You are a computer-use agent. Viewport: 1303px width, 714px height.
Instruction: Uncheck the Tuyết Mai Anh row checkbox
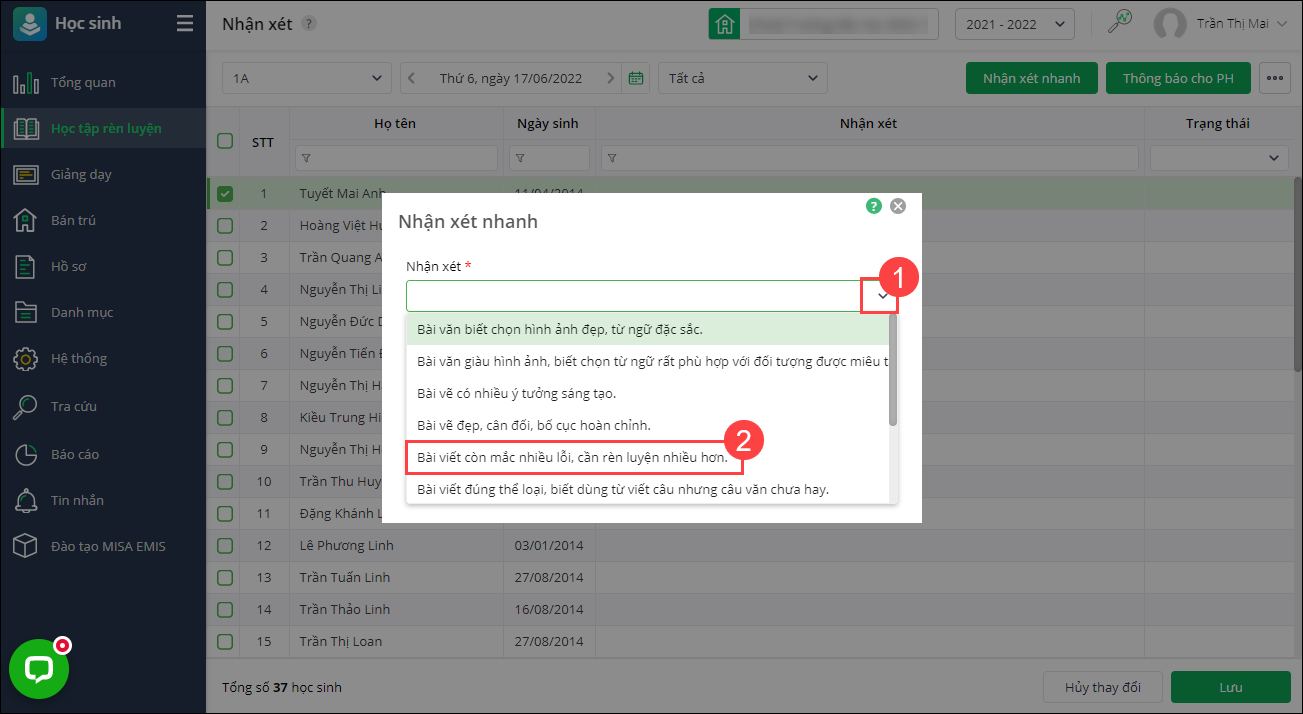[x=225, y=194]
